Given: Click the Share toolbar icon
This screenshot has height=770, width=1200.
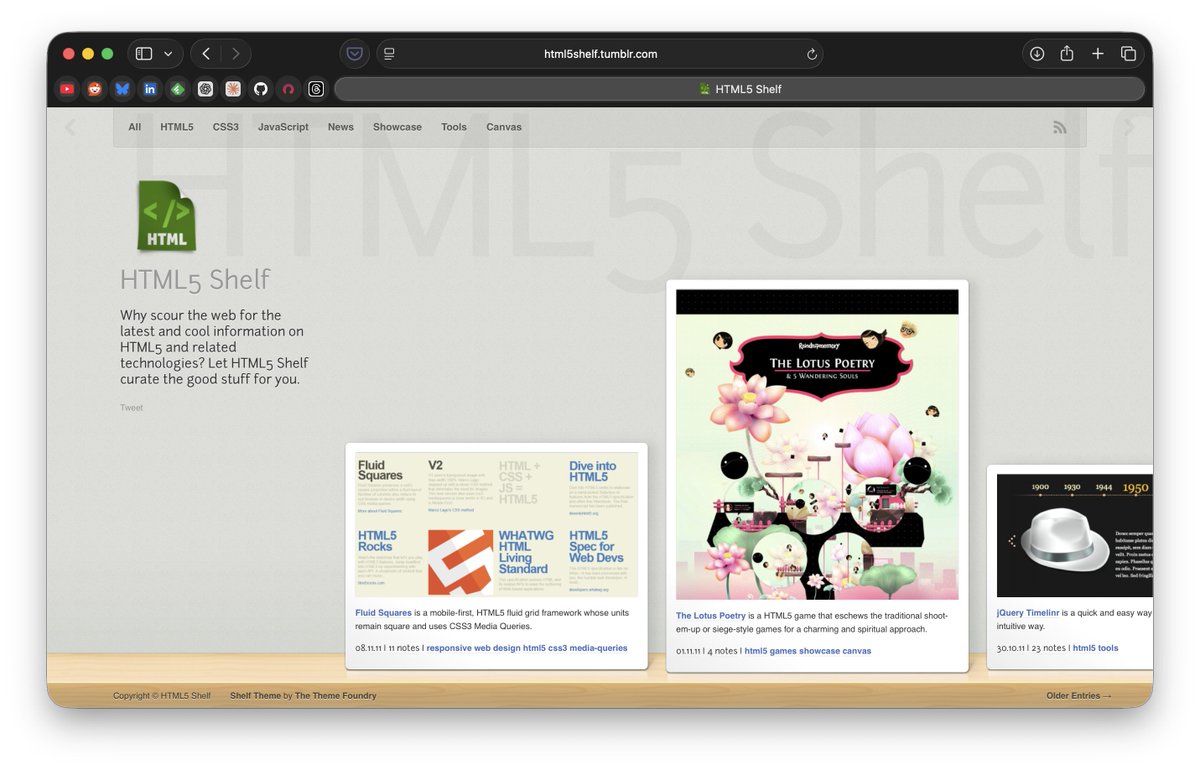Looking at the screenshot, I should 1067,54.
